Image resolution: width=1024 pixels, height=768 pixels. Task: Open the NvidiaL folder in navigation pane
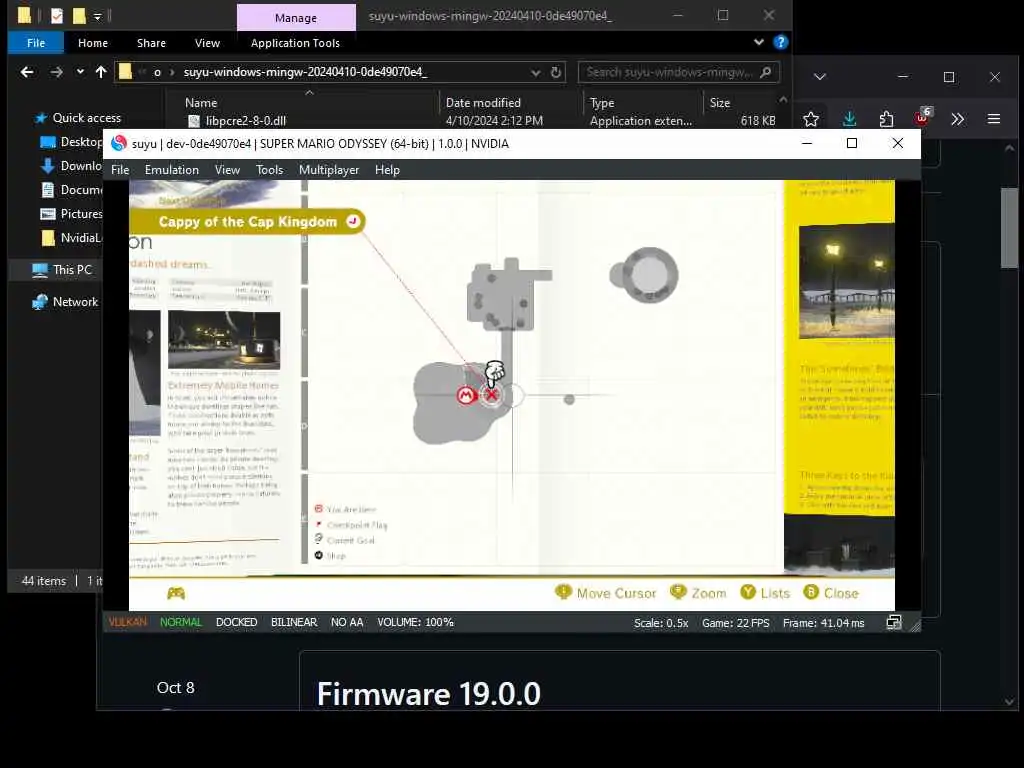click(x=72, y=238)
